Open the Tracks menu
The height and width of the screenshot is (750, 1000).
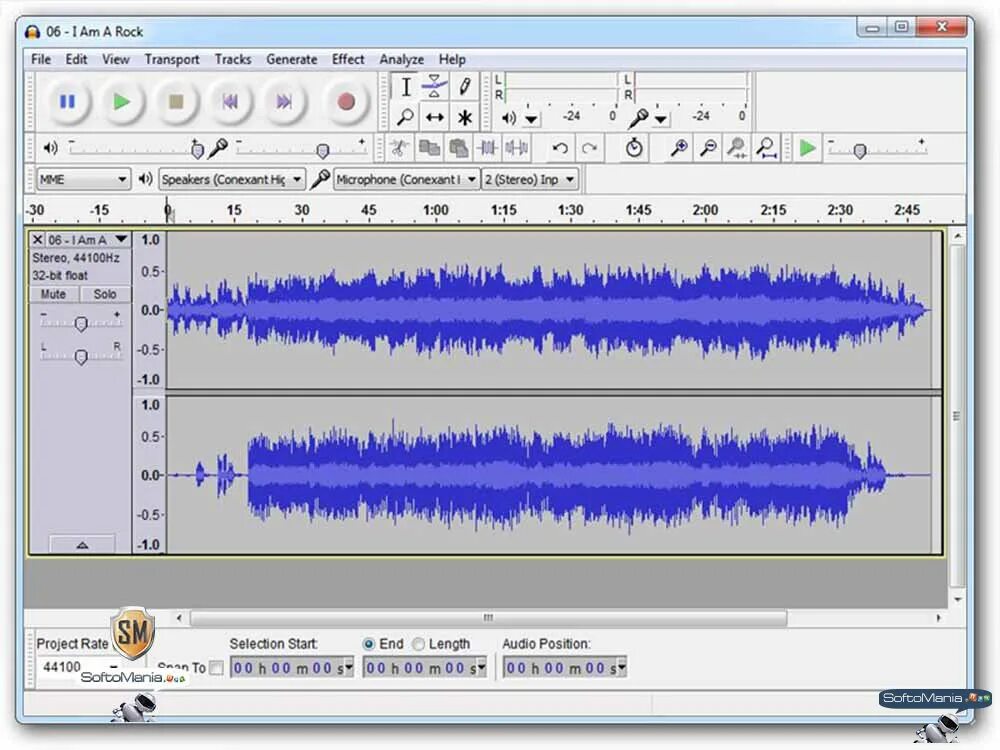pyautogui.click(x=233, y=59)
